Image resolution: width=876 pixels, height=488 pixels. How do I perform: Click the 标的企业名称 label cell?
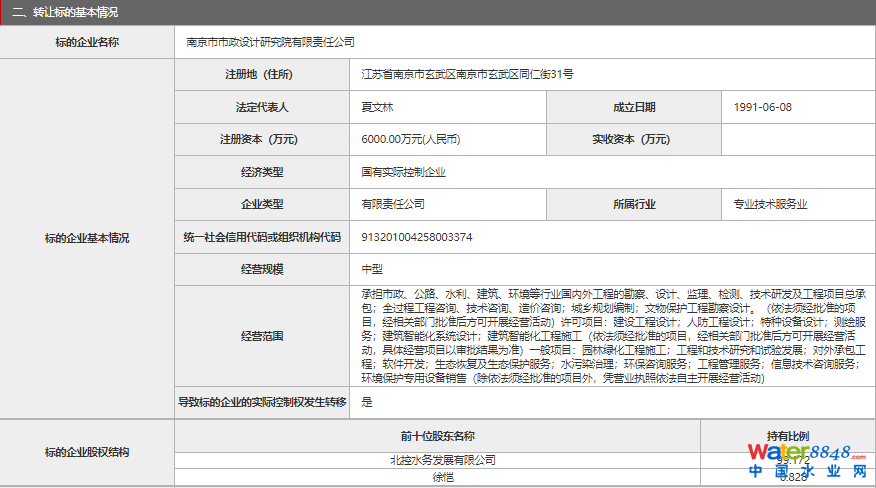87,42
